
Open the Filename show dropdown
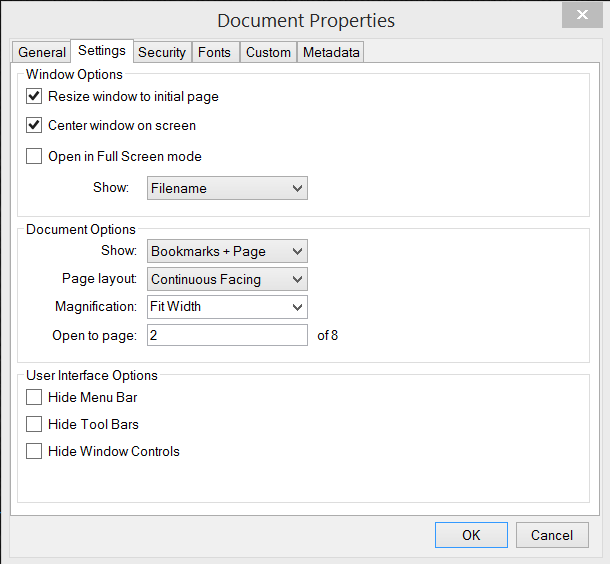pos(227,188)
